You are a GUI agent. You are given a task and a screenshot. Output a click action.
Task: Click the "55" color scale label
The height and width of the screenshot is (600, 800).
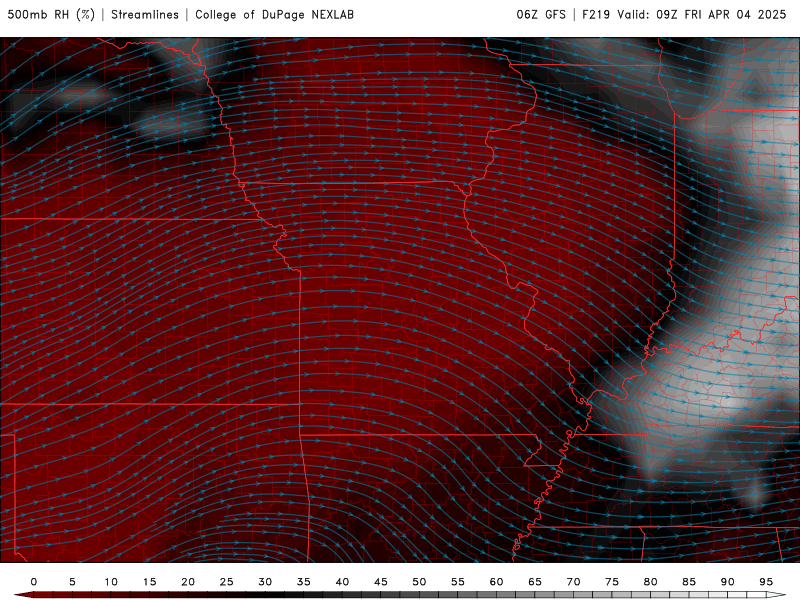(x=458, y=582)
